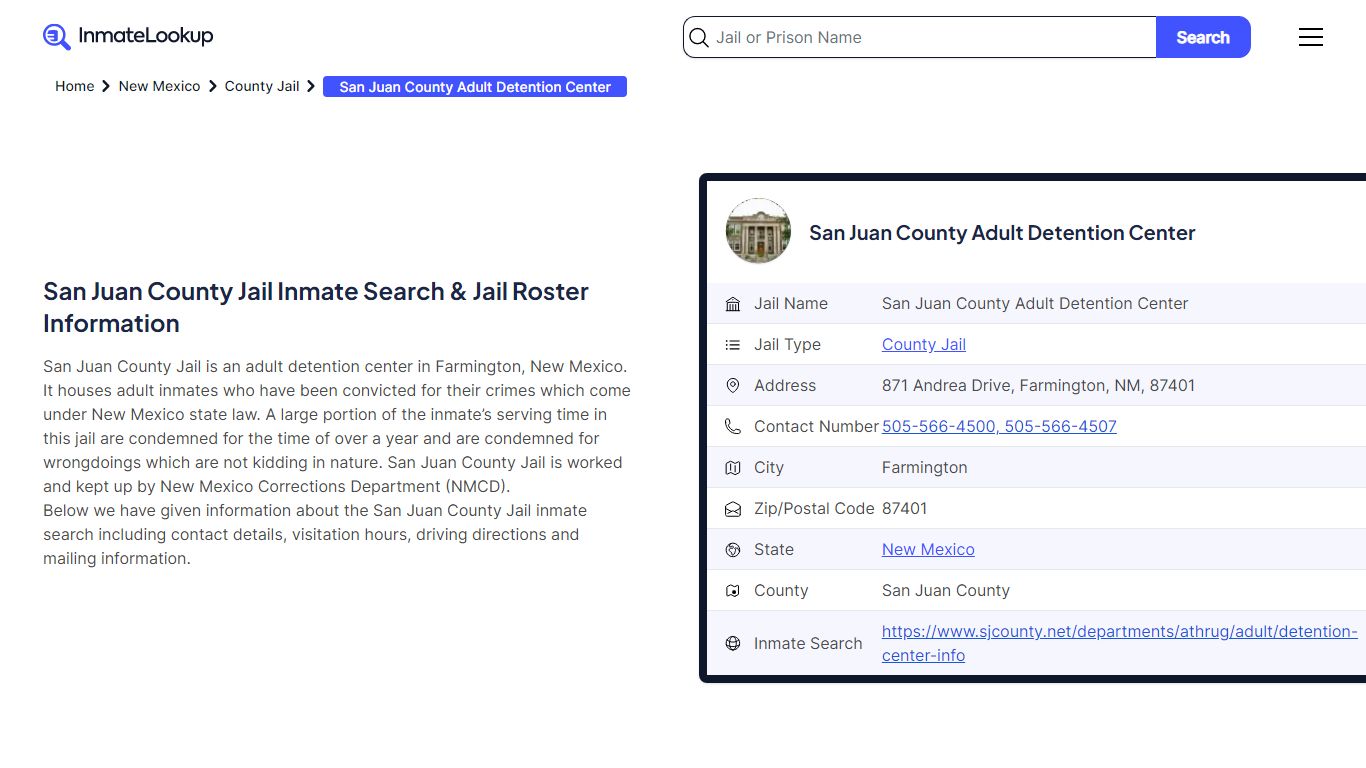
Task: Click the State globe icon
Action: coord(733,550)
